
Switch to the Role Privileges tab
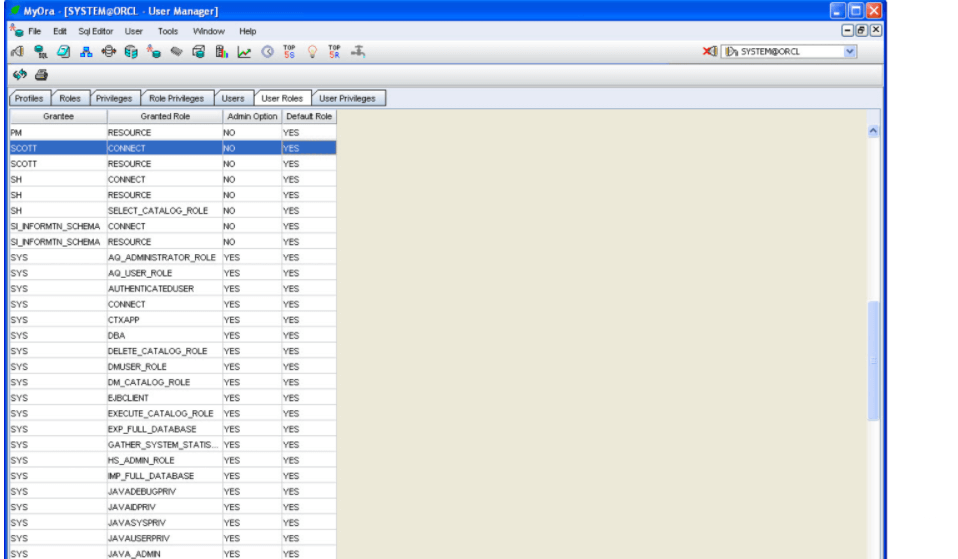(x=177, y=98)
